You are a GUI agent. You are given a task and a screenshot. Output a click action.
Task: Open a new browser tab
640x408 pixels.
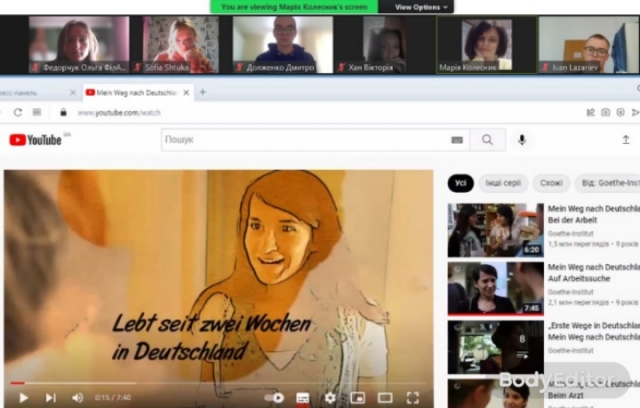tap(202, 92)
